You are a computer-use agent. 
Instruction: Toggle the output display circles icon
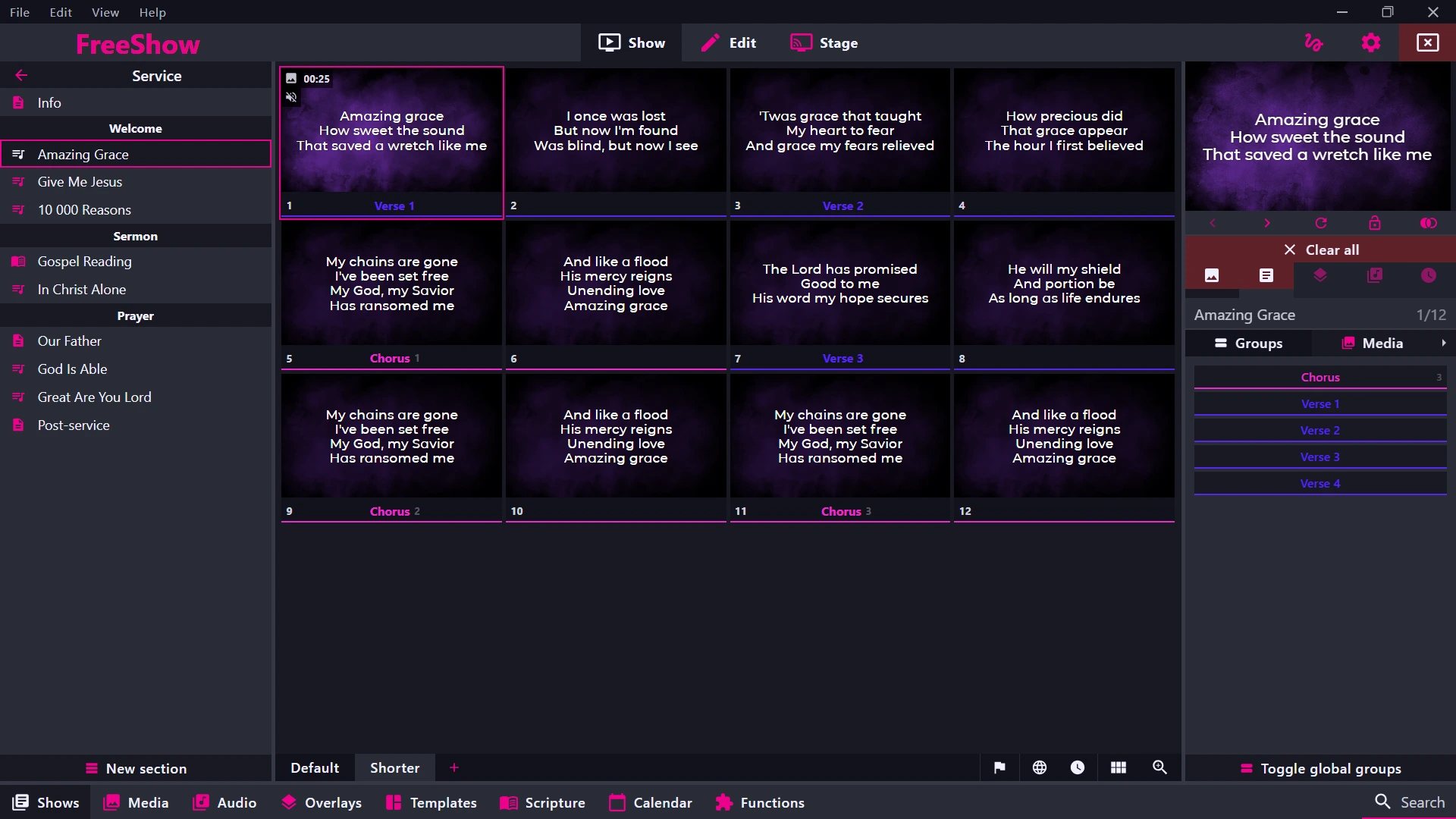(1429, 223)
